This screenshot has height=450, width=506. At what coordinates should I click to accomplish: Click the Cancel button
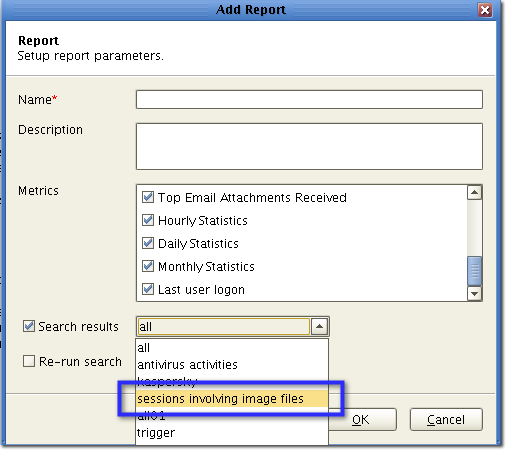click(446, 420)
